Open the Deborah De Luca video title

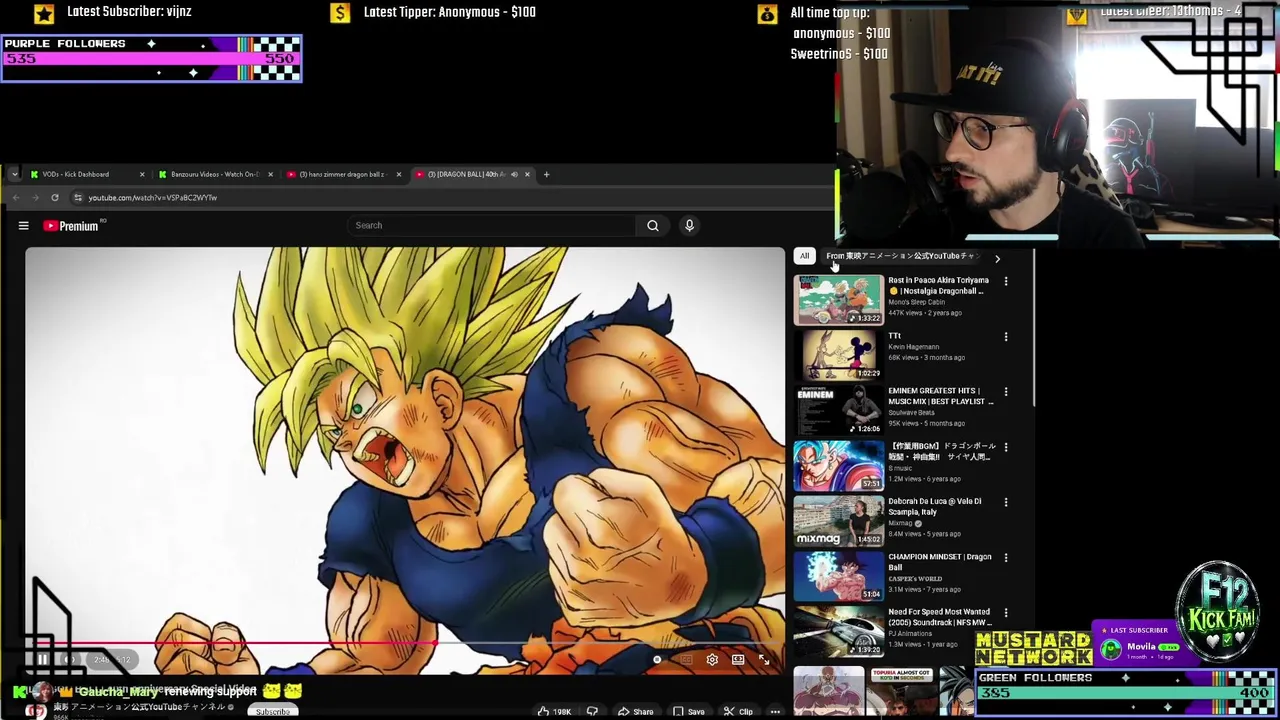click(934, 507)
